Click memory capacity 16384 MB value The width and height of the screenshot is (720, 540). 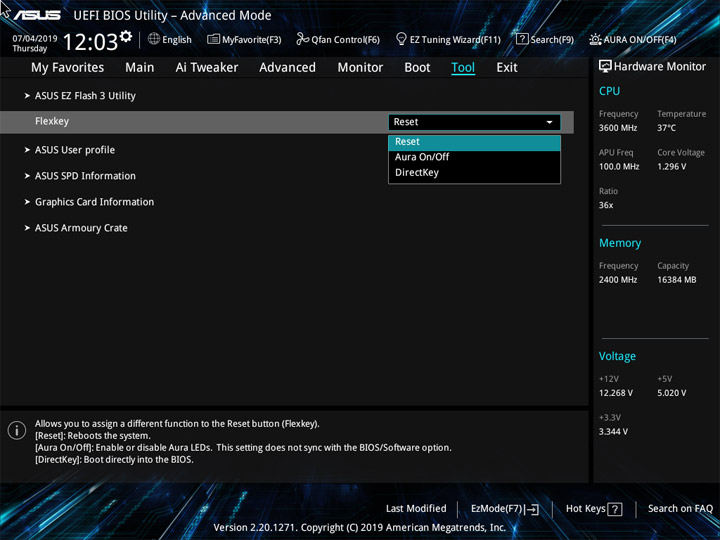[x=676, y=280]
